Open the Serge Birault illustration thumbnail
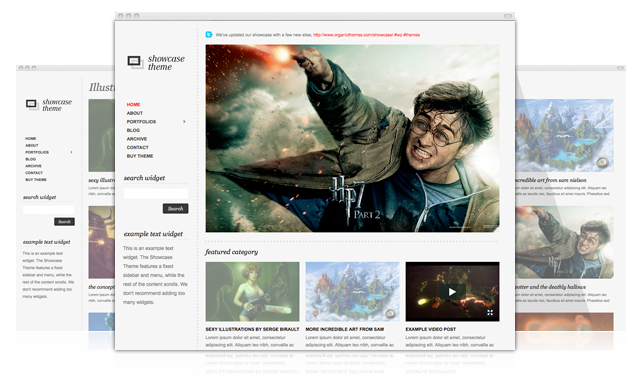 (252, 291)
